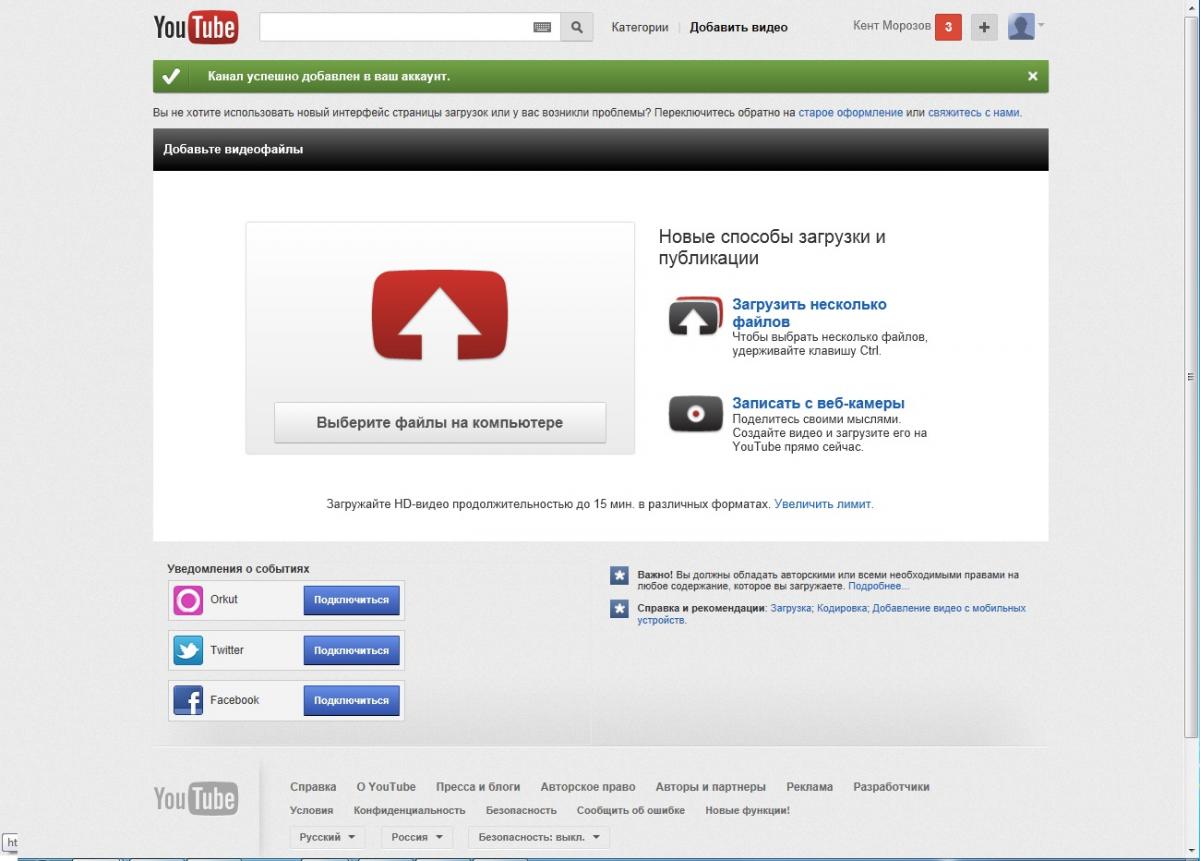
Task: Click the Сообщить об ошибке footer link
Action: tap(631, 810)
